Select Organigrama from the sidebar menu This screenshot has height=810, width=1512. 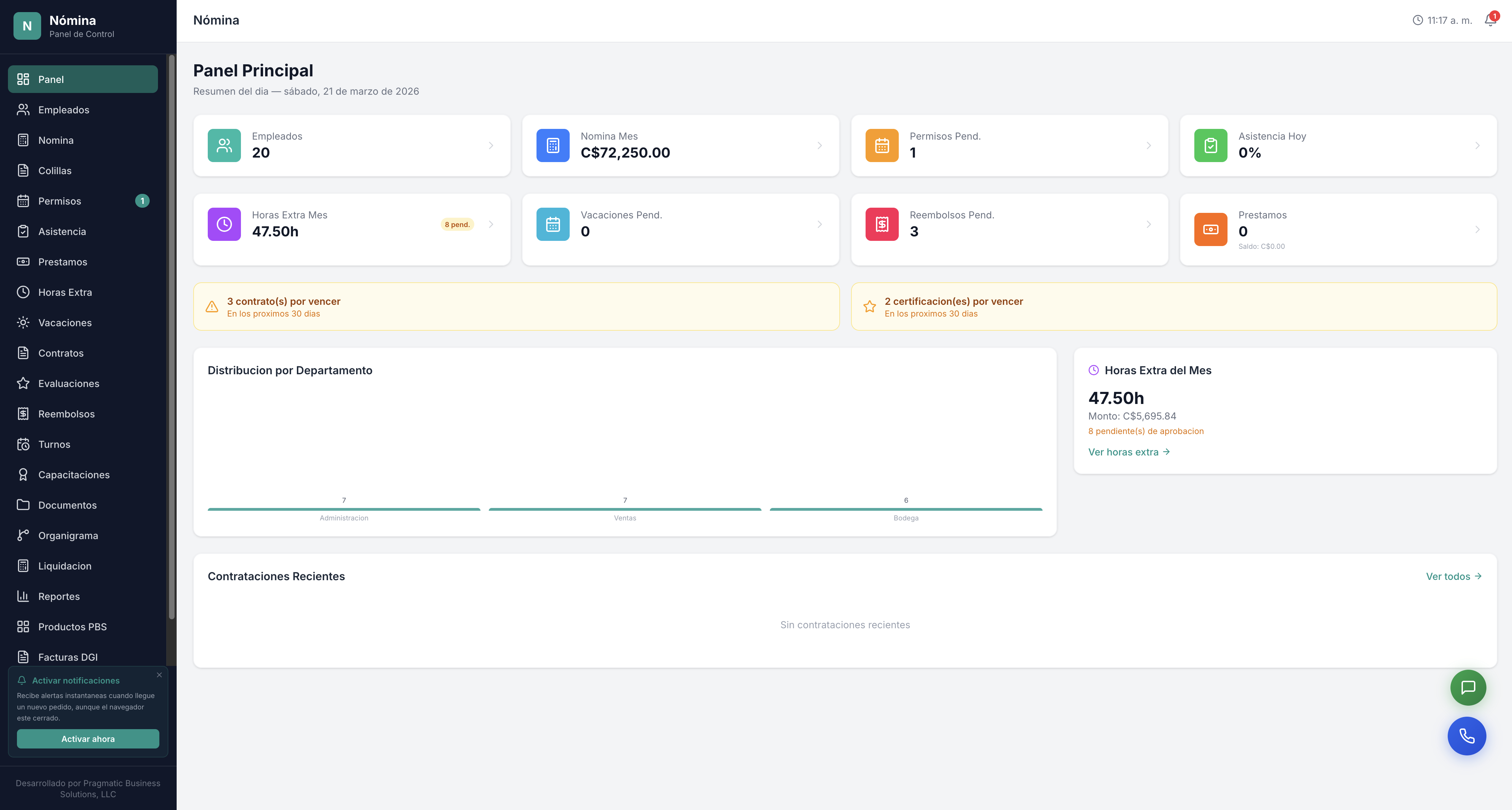tap(68, 535)
